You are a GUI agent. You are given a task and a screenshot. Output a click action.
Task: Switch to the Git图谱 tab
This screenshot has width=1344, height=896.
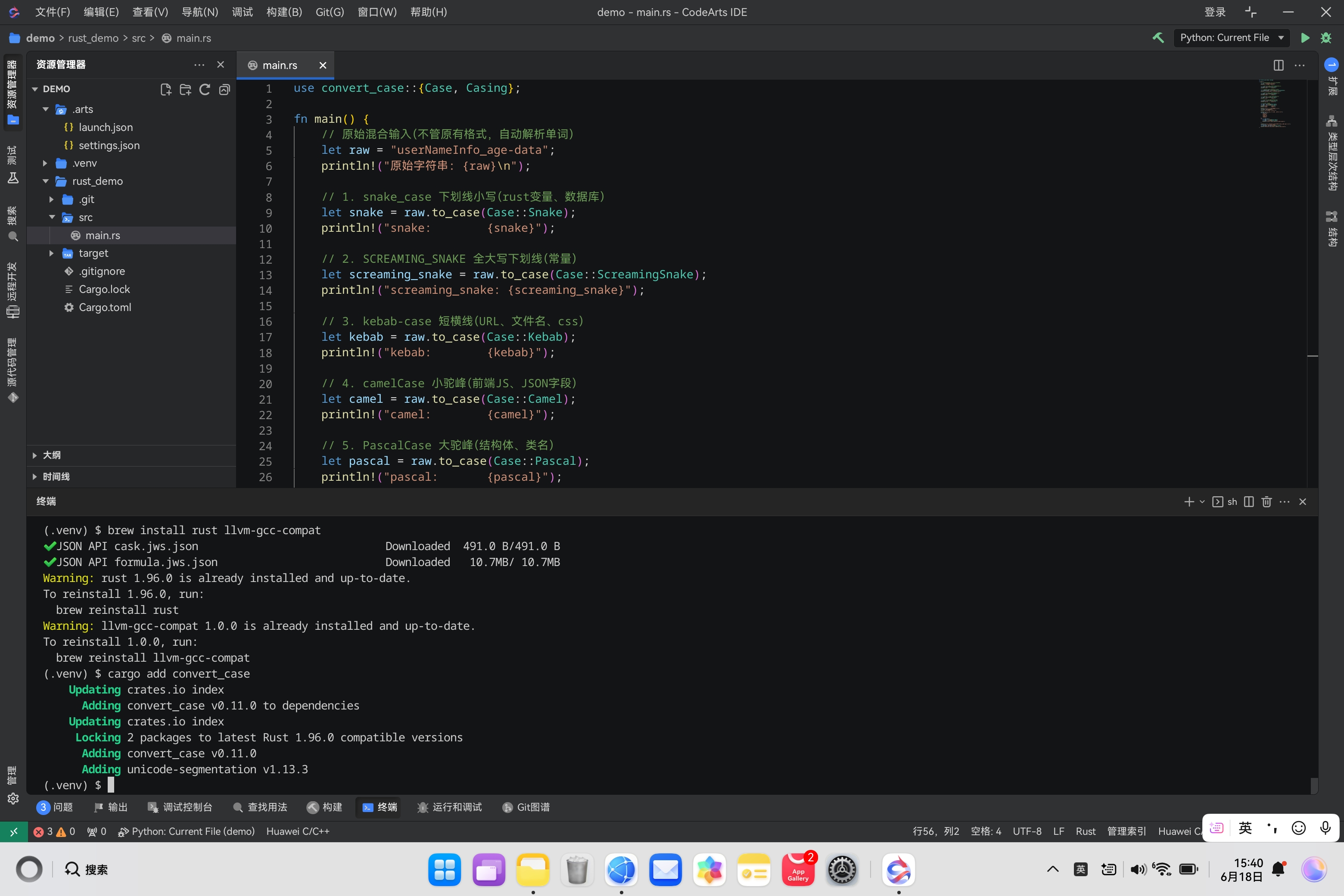pyautogui.click(x=526, y=807)
